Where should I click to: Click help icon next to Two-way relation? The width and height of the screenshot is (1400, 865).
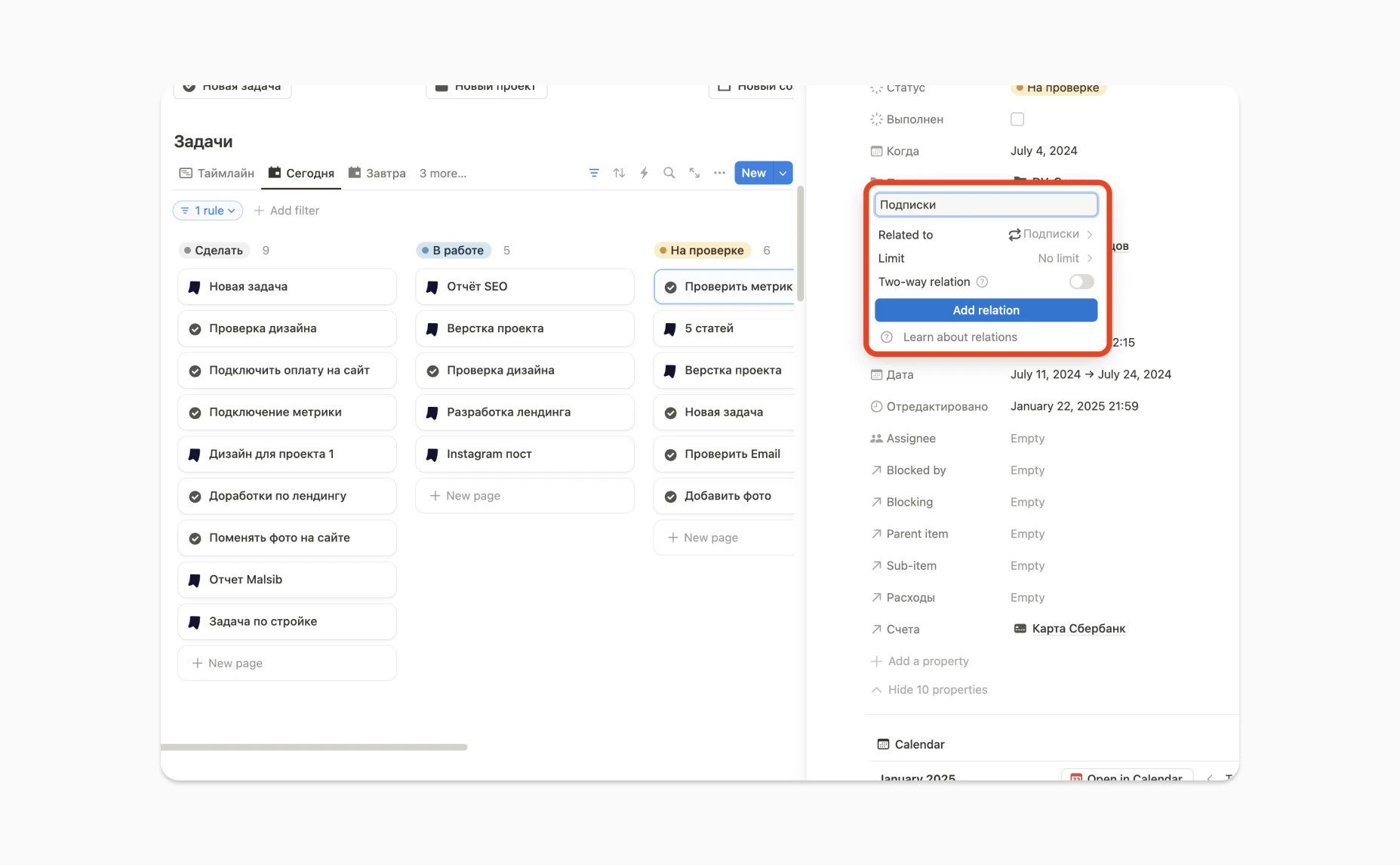(982, 282)
